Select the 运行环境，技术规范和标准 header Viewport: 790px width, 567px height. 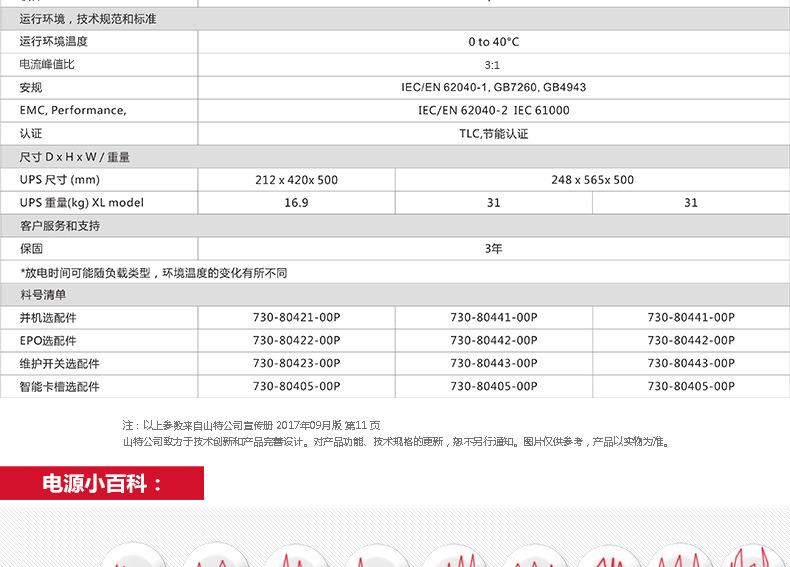coord(88,19)
